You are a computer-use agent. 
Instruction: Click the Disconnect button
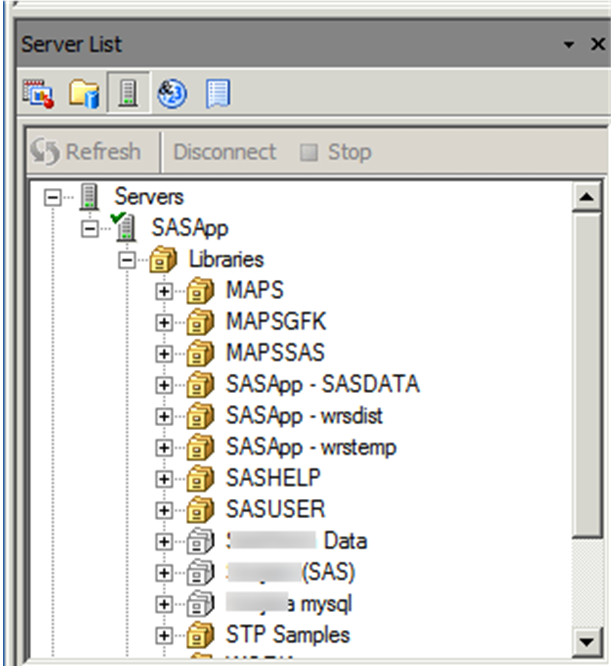coord(225,152)
